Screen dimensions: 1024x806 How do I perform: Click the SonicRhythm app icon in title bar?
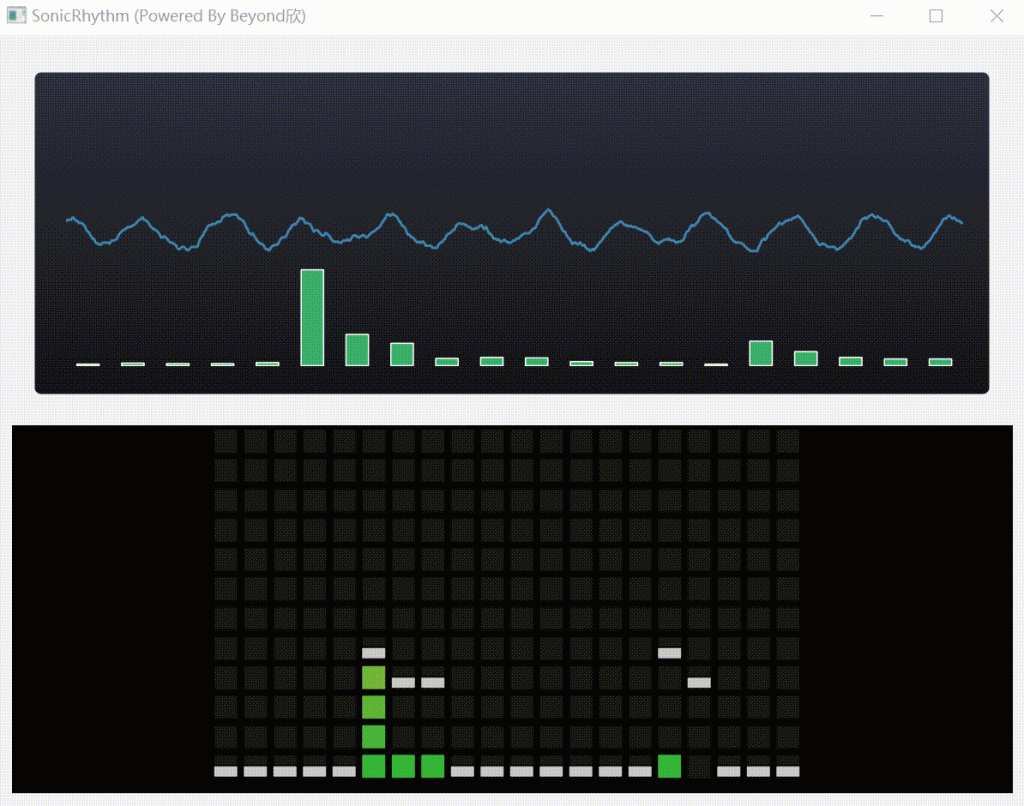pos(16,16)
